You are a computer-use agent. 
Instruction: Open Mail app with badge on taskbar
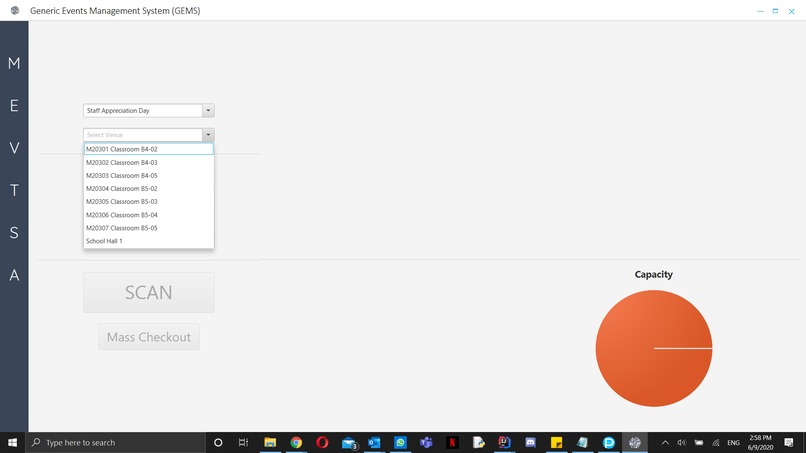[x=349, y=442]
